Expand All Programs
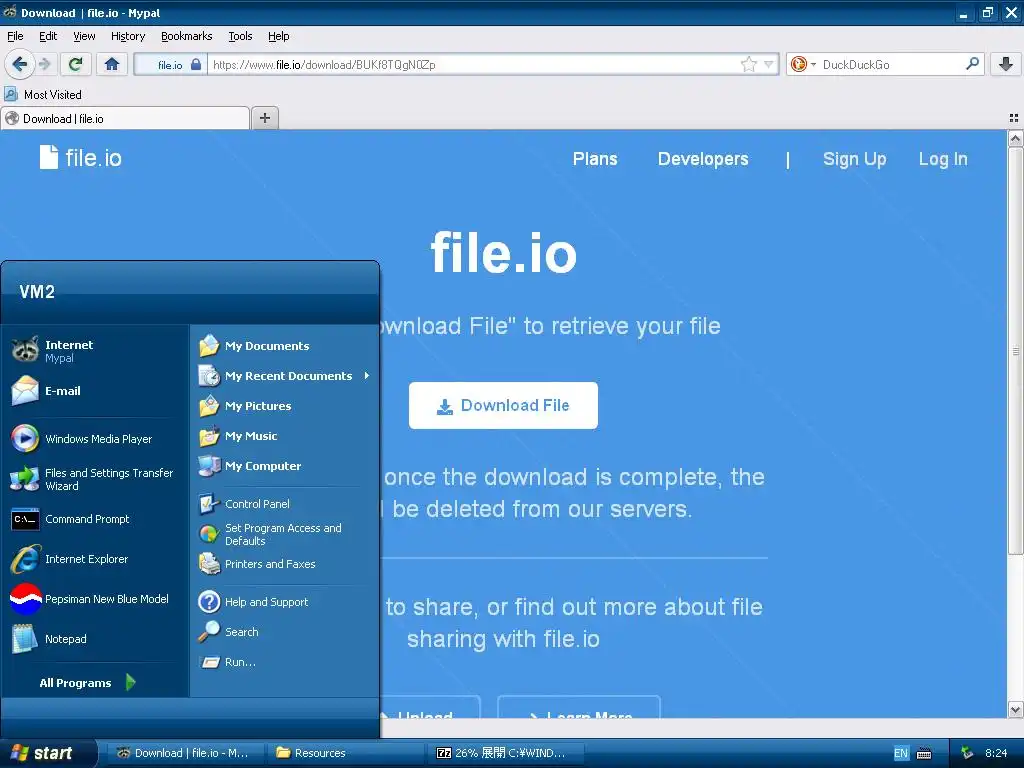This screenshot has height=768, width=1024. 88,682
